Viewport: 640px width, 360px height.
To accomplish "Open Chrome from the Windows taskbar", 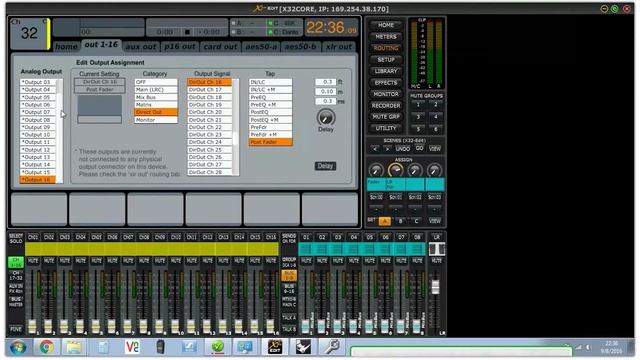I will (x=47, y=347).
